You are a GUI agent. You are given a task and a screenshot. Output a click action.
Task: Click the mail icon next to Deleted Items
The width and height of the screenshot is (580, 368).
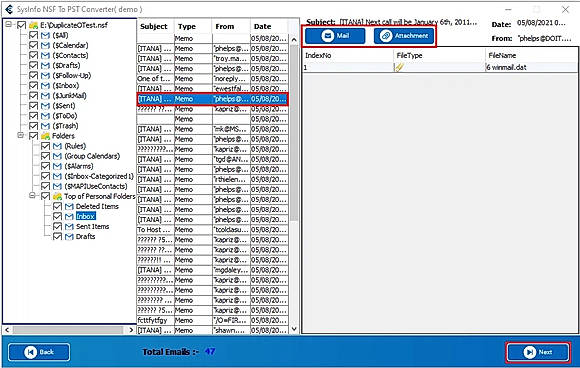pyautogui.click(x=69, y=206)
